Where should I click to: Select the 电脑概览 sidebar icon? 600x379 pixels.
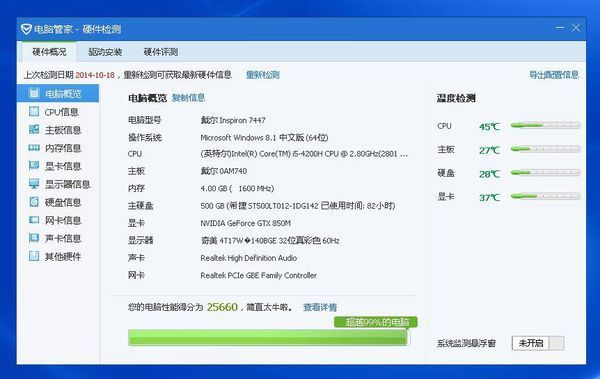tap(34, 93)
